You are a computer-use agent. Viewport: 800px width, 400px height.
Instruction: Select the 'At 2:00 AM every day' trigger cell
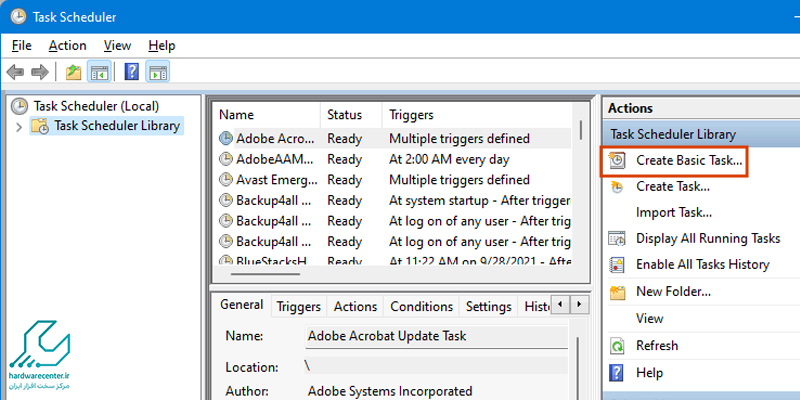click(449, 159)
